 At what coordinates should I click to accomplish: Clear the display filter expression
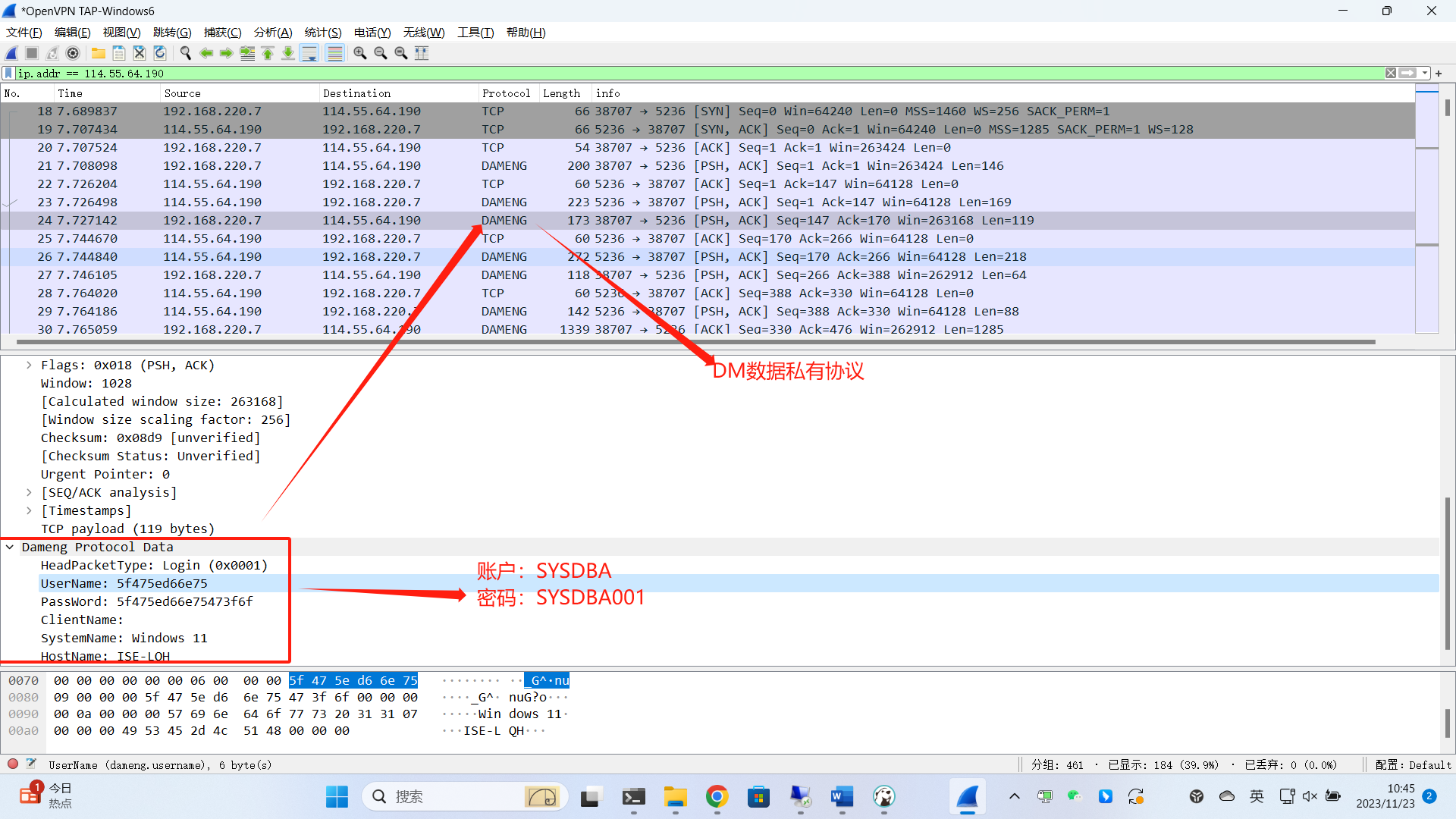point(1391,74)
